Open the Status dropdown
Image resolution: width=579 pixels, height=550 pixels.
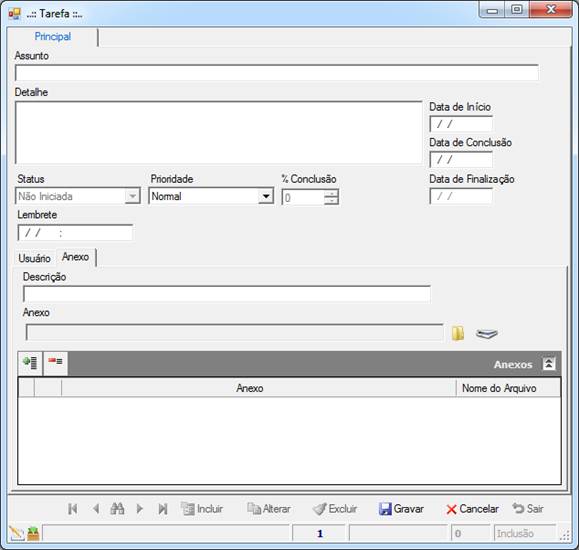pos(132,196)
